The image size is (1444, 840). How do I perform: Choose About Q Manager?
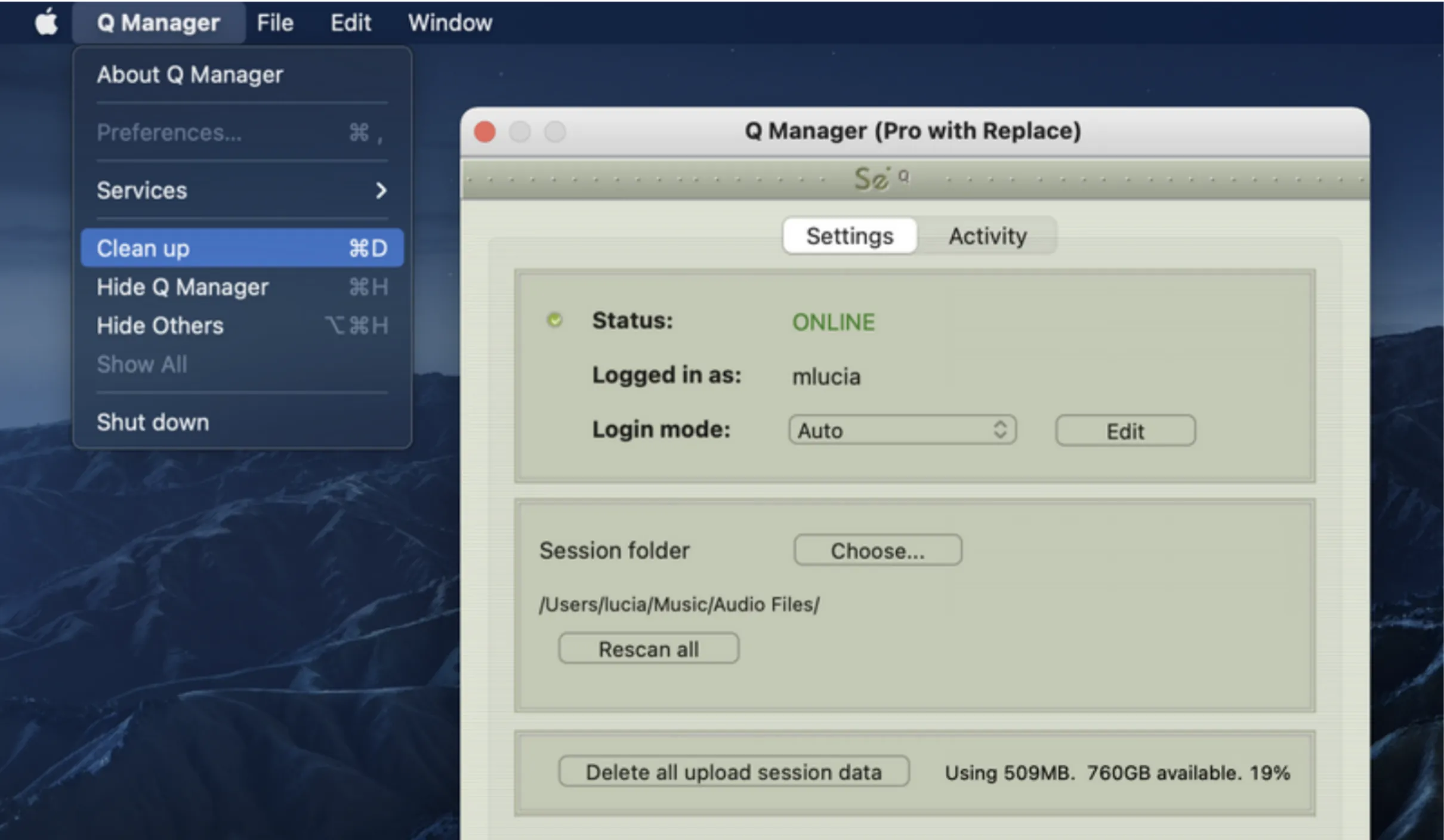pos(242,75)
